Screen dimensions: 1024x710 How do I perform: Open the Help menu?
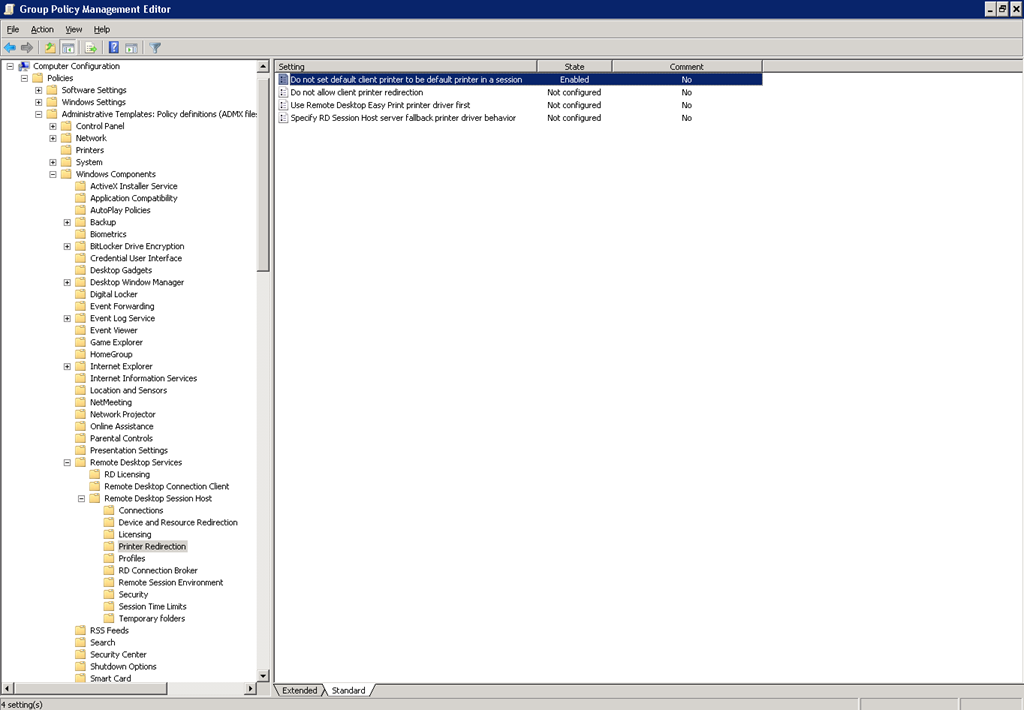[x=102, y=29]
